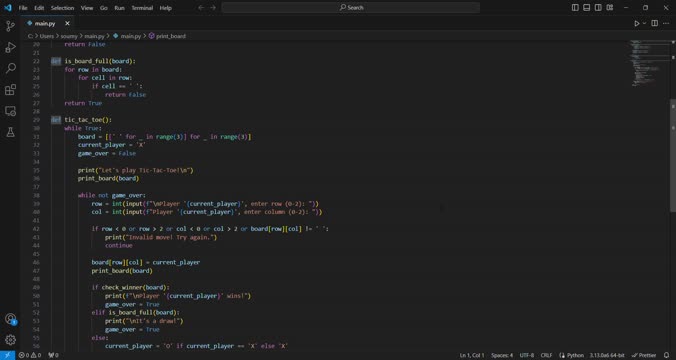
Task: Open the Manage gear menu
Action: pyautogui.click(x=10, y=340)
